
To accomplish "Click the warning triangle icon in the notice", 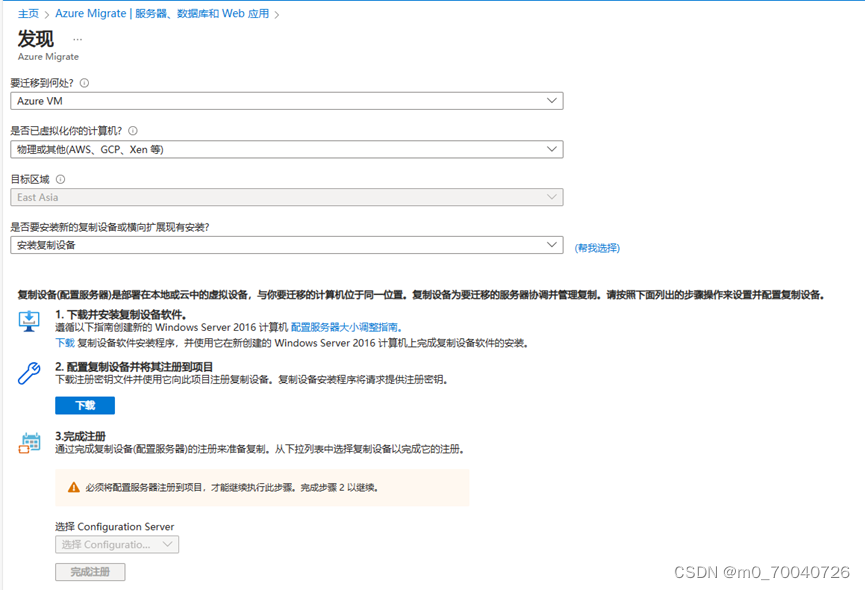I will coord(74,487).
